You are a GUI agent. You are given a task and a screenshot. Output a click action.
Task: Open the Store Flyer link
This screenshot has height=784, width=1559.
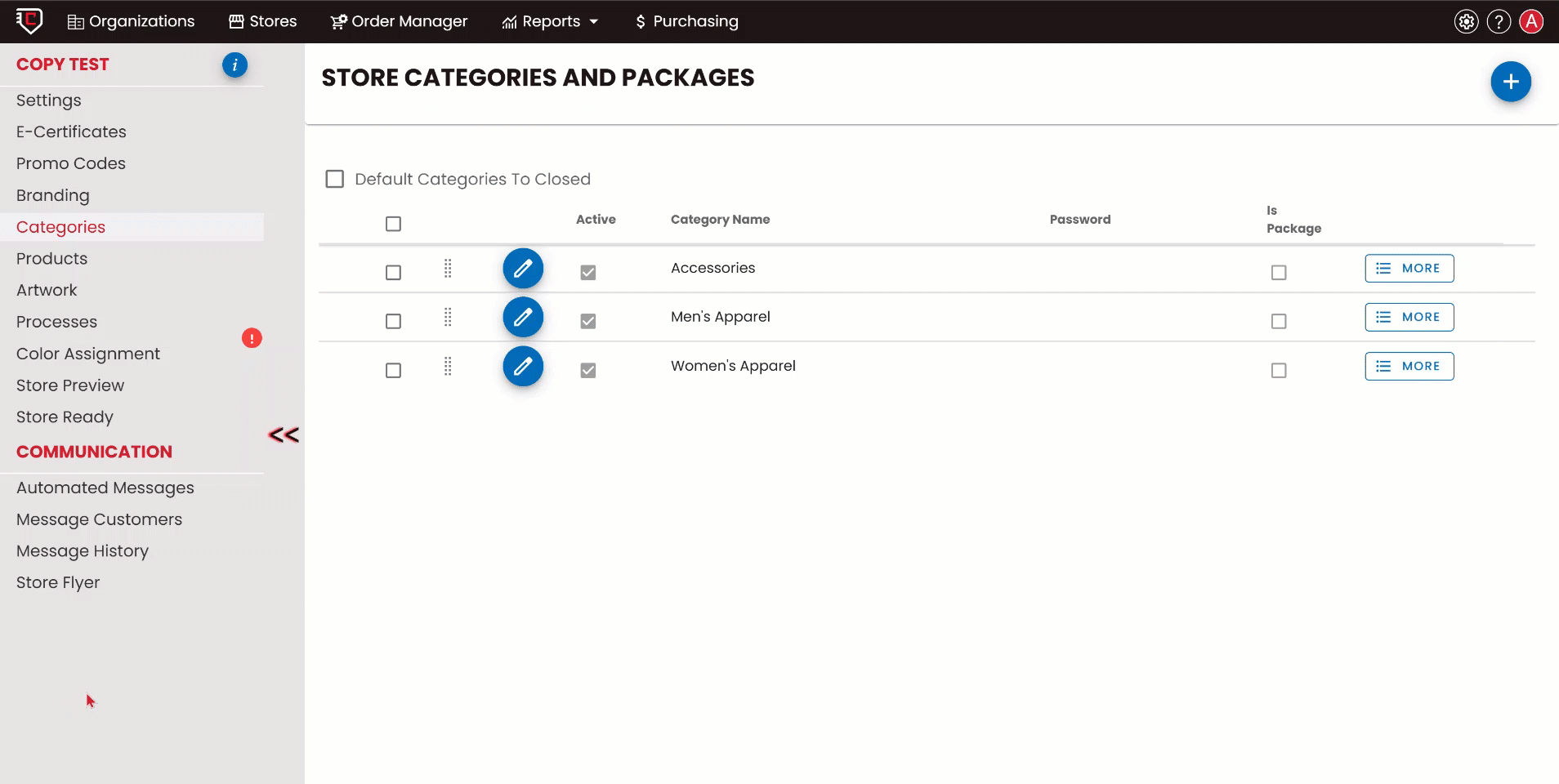tap(58, 583)
